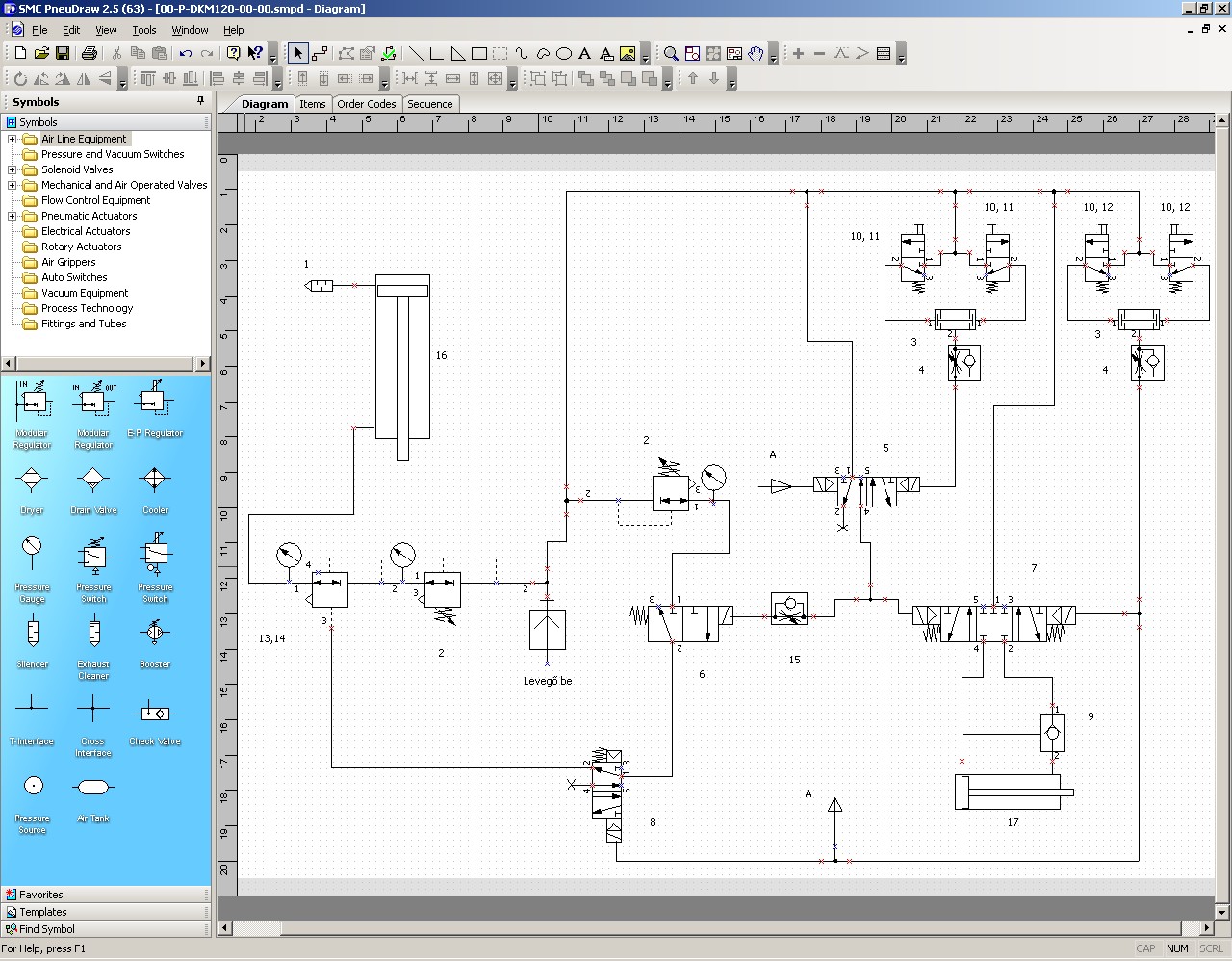Select the pan hand tool
This screenshot has height=961, width=1232.
[757, 54]
